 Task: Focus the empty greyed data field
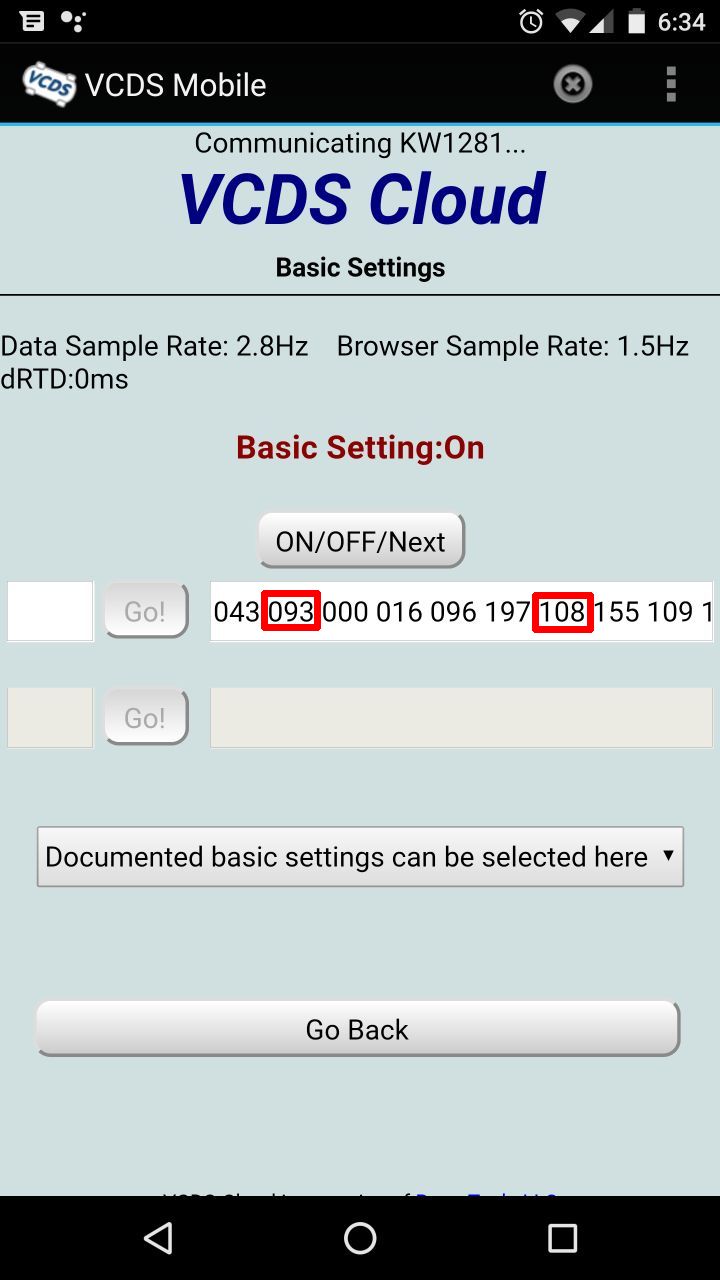tap(461, 717)
